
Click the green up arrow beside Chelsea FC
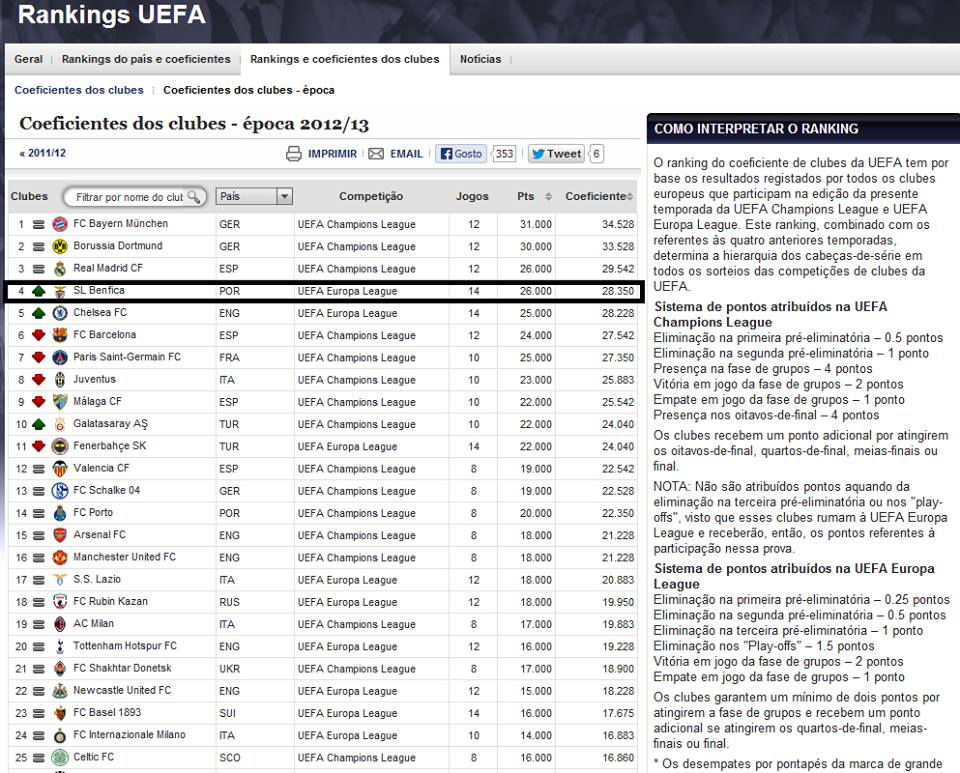coord(39,313)
